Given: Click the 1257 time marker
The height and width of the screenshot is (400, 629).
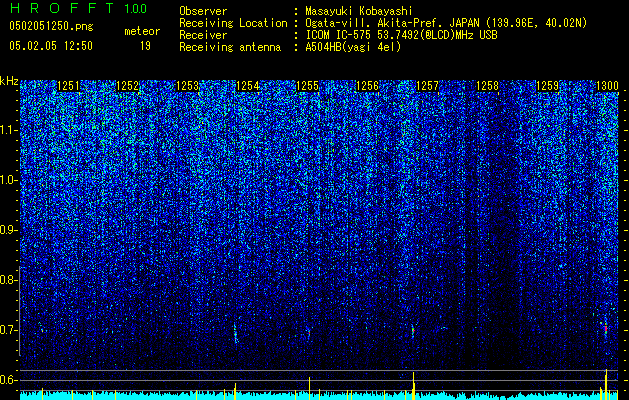Looking at the screenshot, I should (x=428, y=86).
